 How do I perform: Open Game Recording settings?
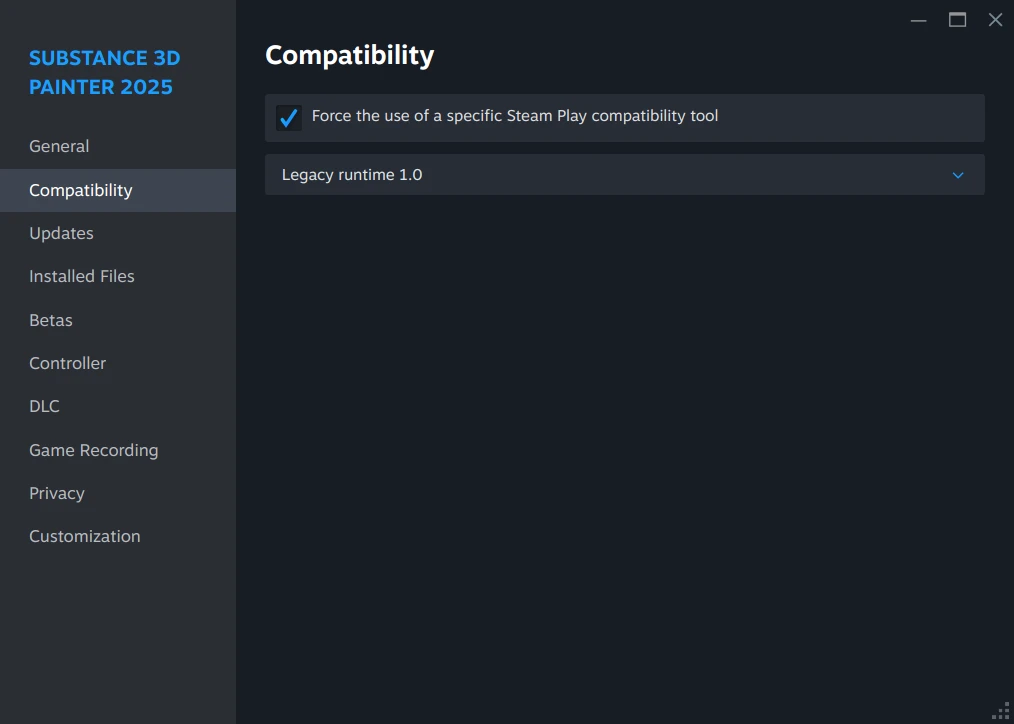click(94, 450)
